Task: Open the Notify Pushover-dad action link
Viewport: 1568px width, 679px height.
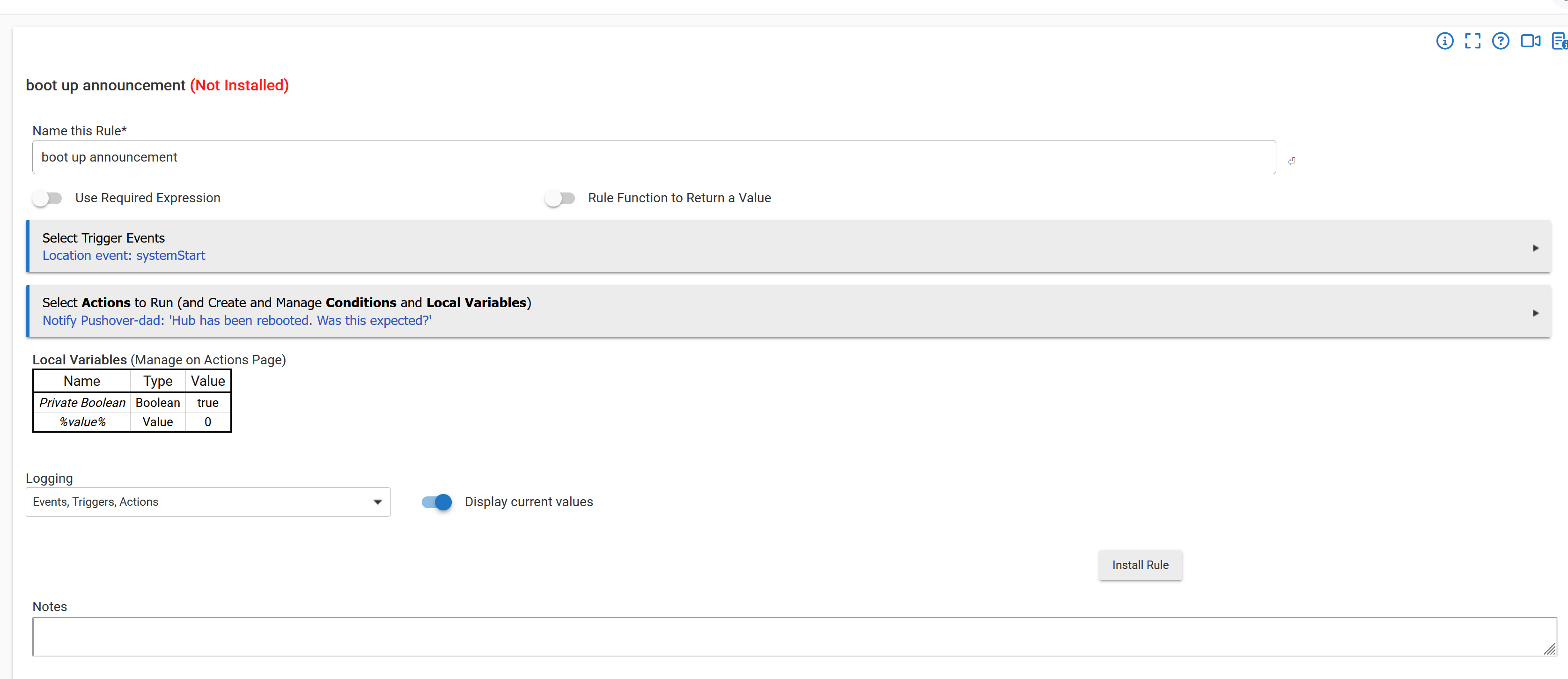Action: (237, 320)
